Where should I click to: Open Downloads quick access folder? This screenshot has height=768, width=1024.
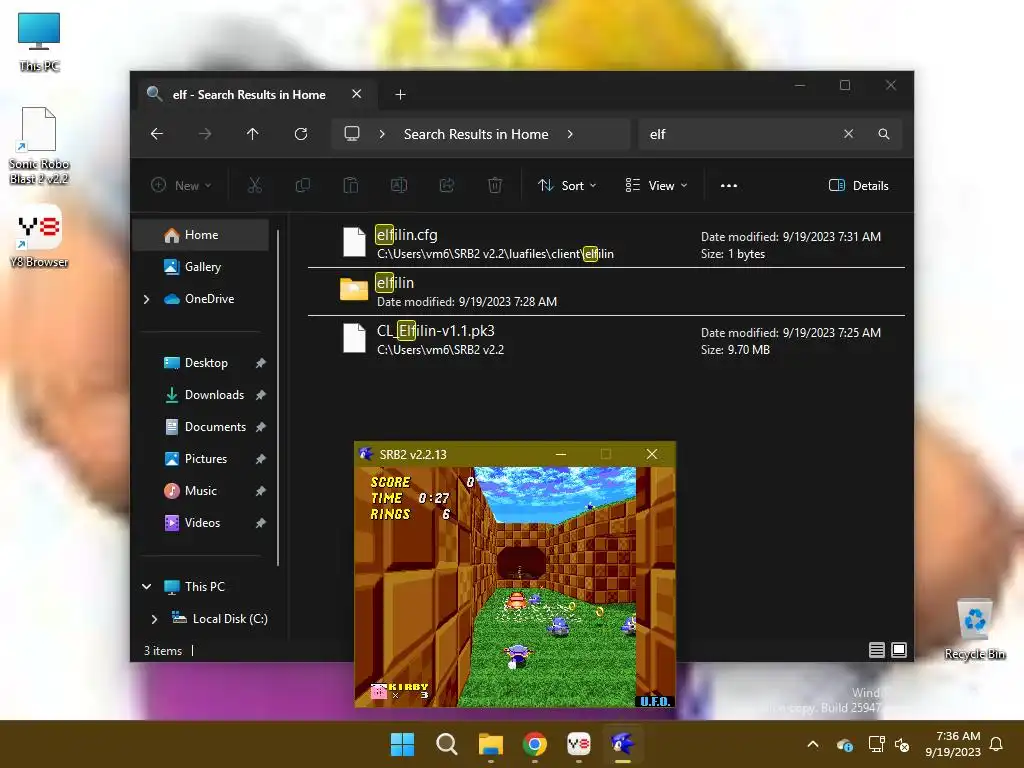click(x=200, y=395)
